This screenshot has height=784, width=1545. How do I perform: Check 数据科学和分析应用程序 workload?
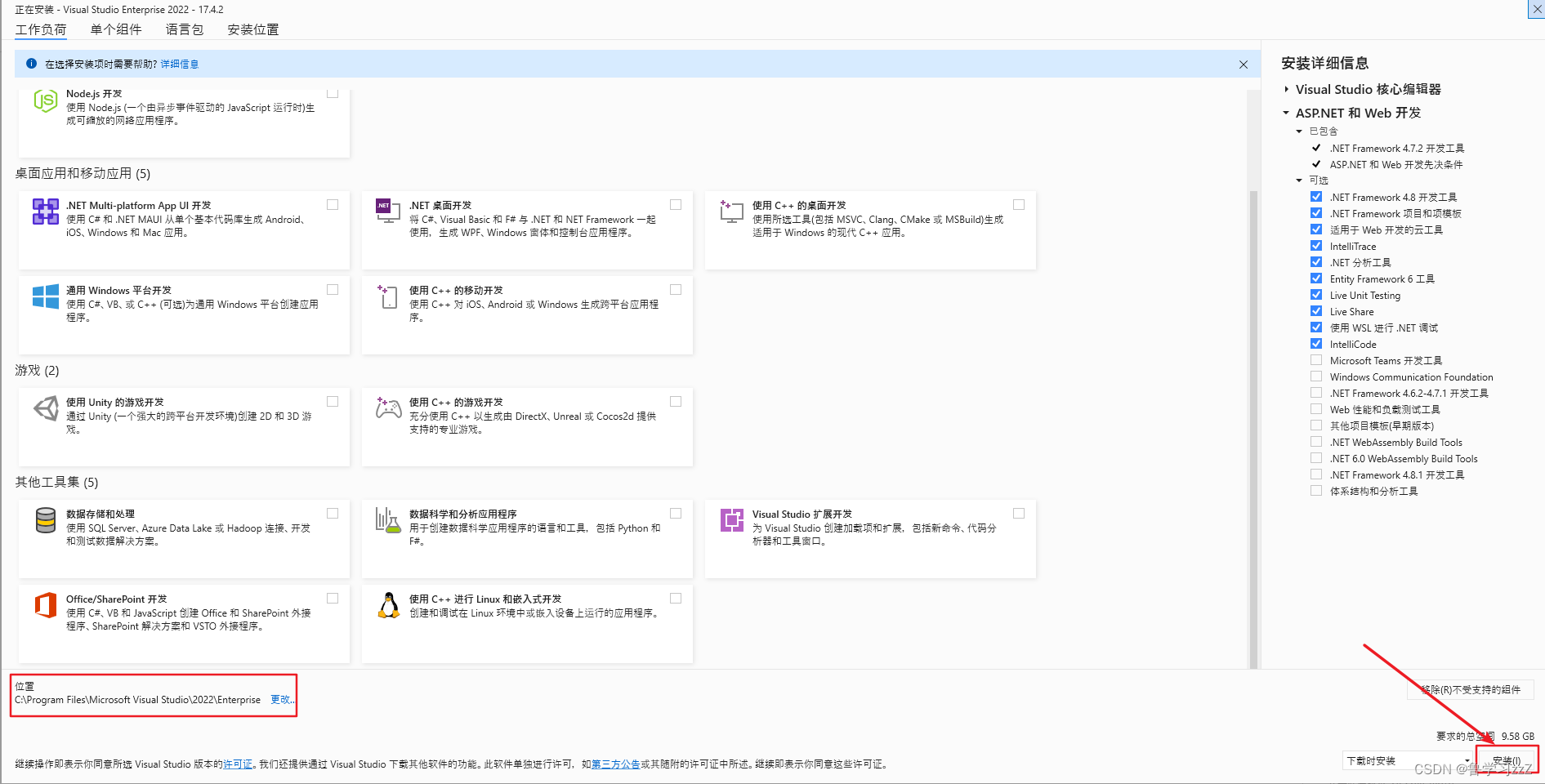(x=676, y=514)
